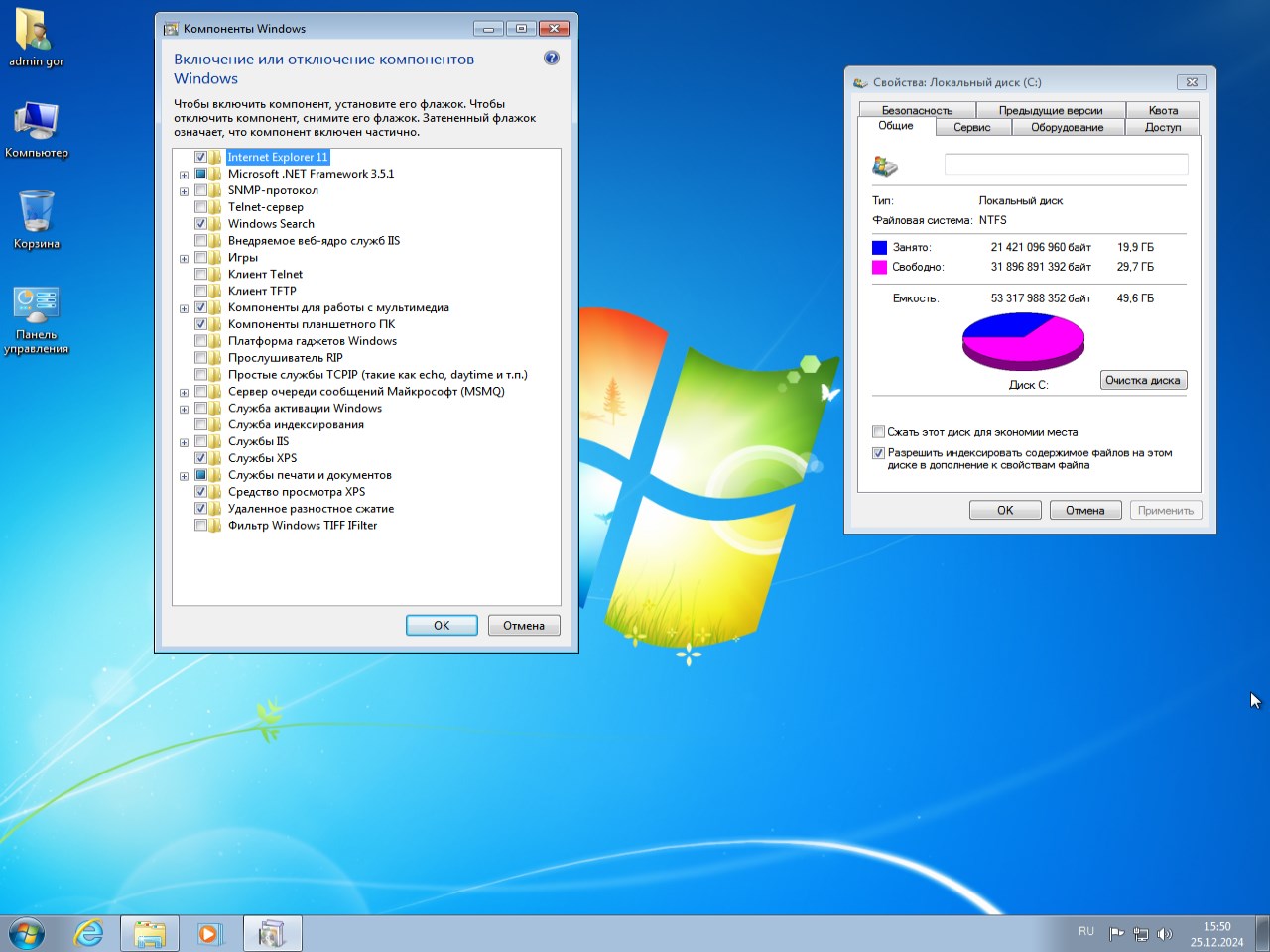The width and height of the screenshot is (1270, 952).
Task: Click the folder icon beside Windows Search
Action: coord(215,224)
